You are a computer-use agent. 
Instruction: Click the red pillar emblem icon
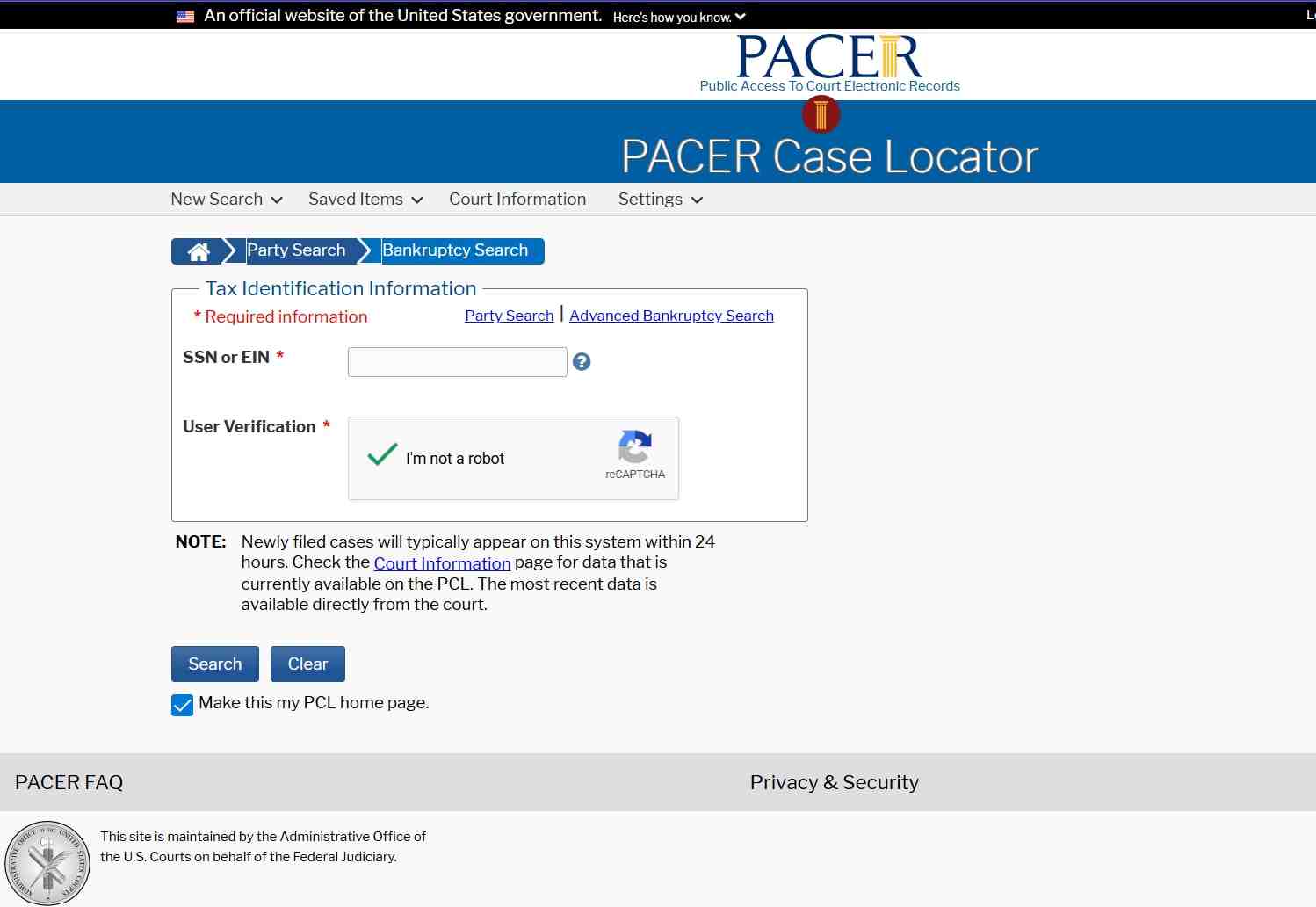click(821, 114)
